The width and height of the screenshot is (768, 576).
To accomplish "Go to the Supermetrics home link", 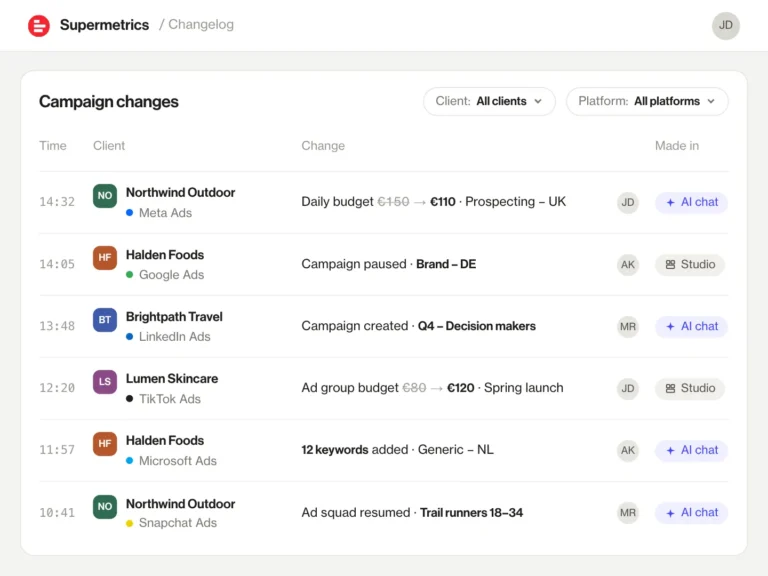I will [104, 25].
